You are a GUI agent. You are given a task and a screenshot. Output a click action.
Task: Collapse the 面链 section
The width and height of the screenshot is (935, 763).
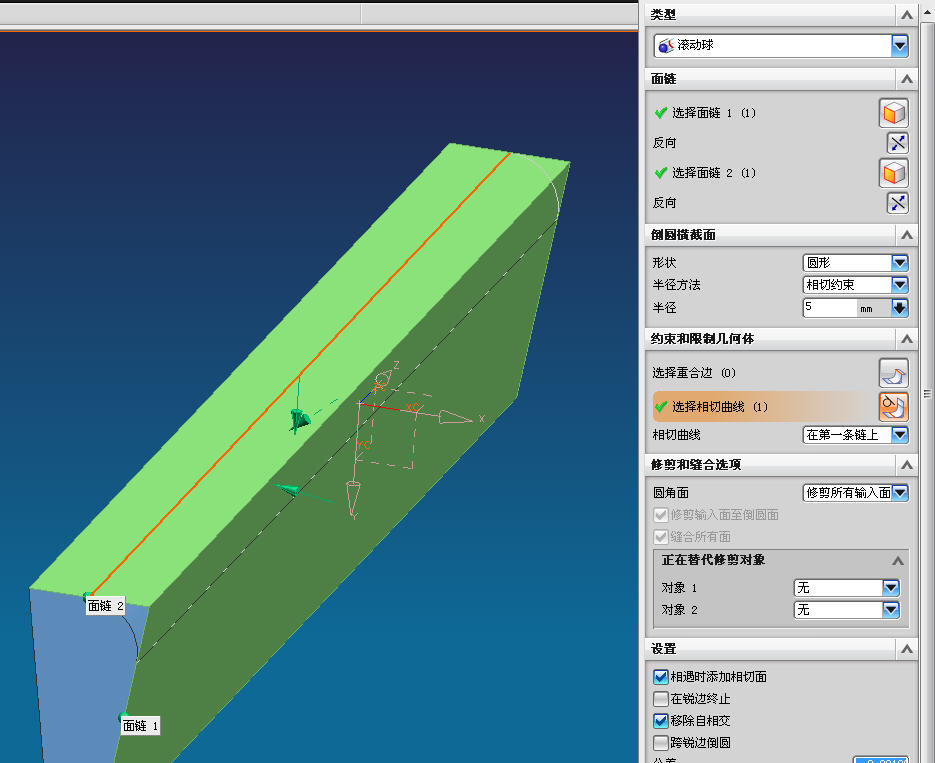point(906,79)
